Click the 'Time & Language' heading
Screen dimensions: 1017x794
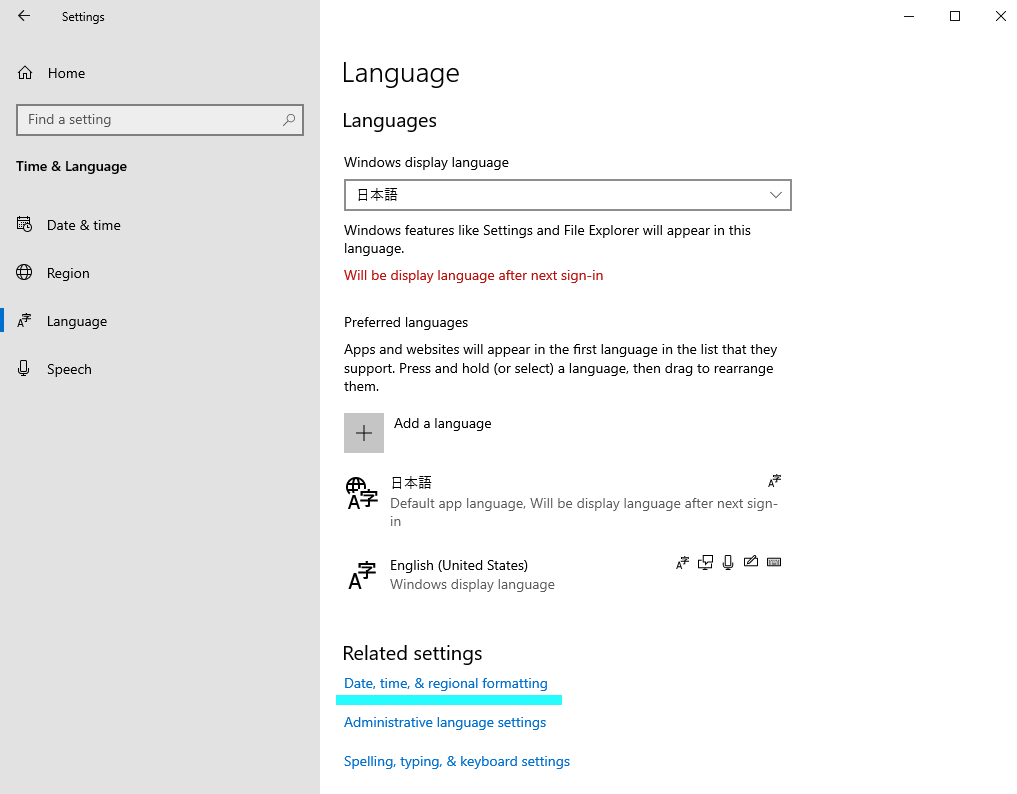[71, 166]
